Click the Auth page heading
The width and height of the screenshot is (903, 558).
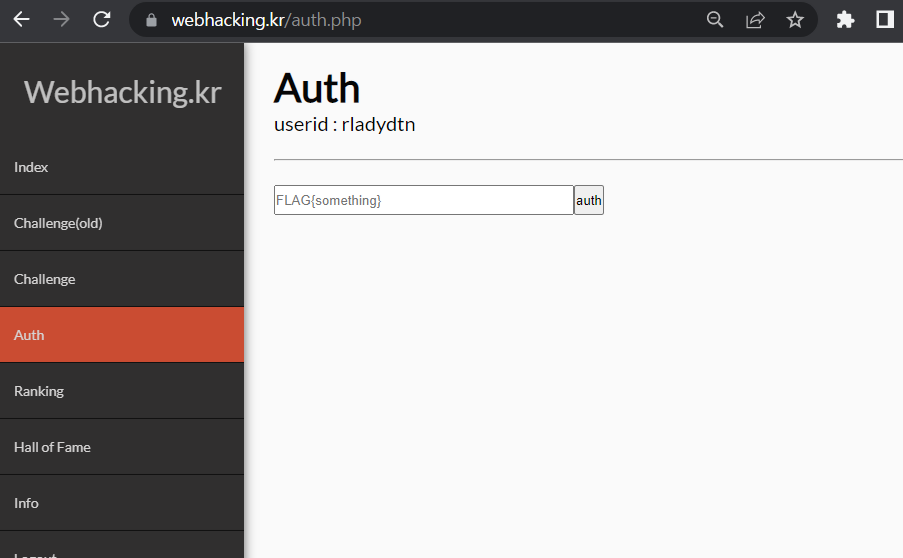(x=317, y=89)
